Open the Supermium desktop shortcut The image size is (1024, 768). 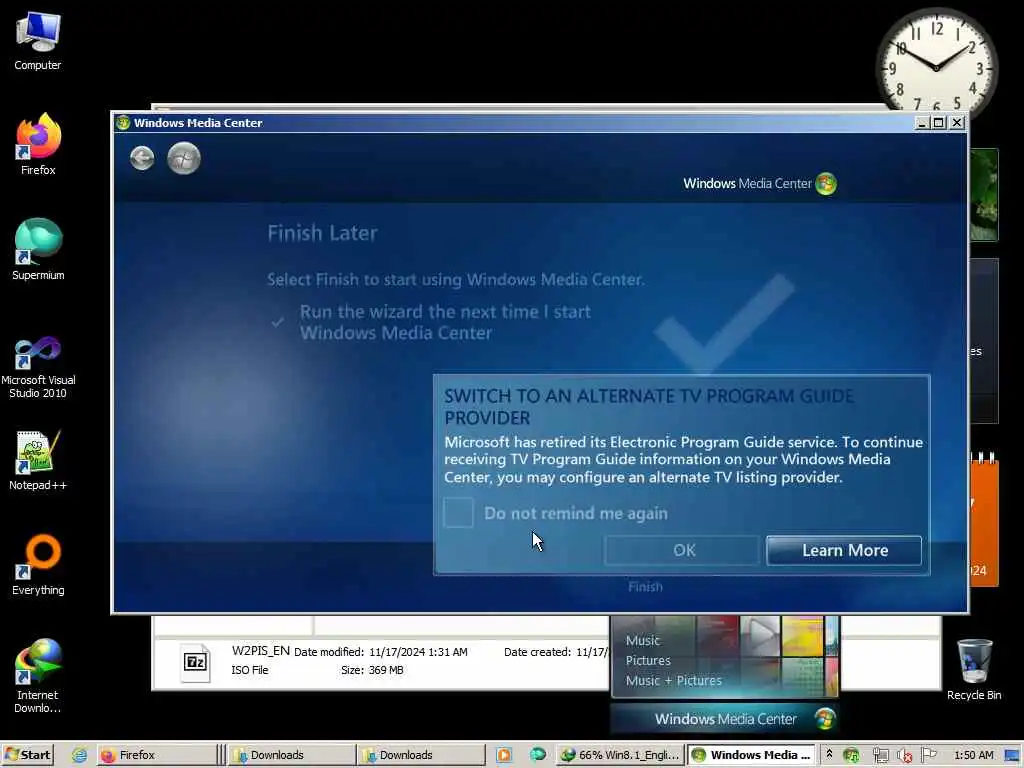coord(38,250)
